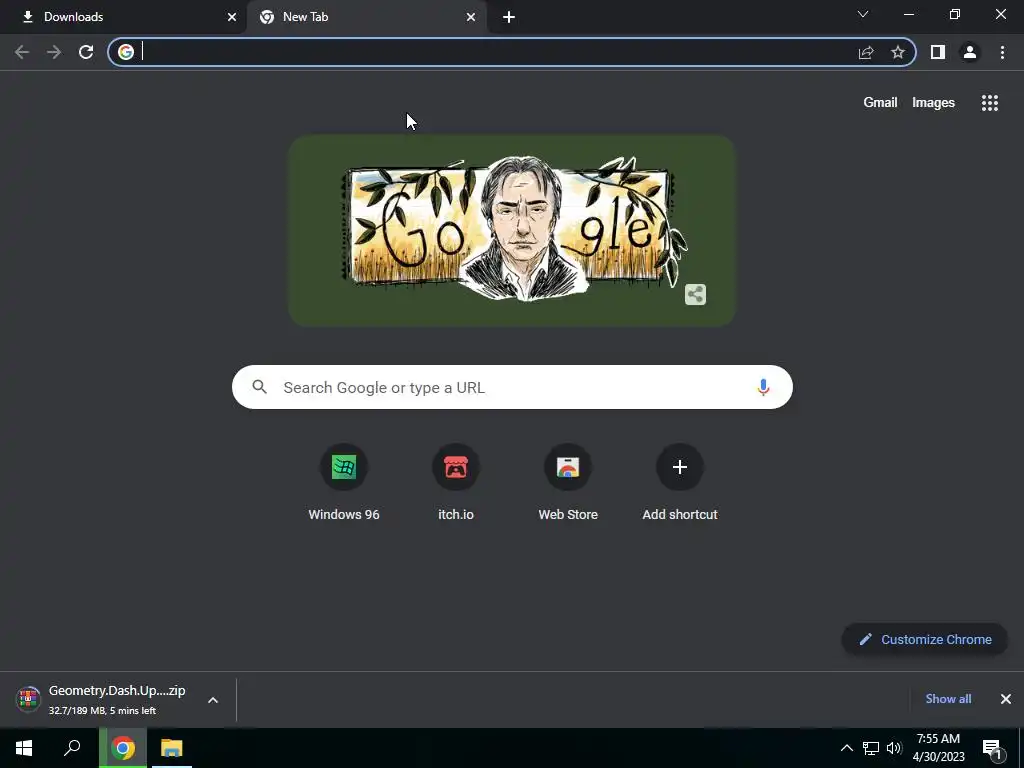Open the Web Store shortcut

(x=568, y=483)
